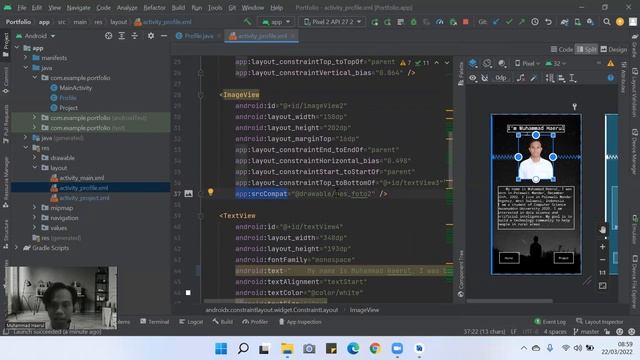
Task: Expand the drawable folder
Action: point(35,158)
